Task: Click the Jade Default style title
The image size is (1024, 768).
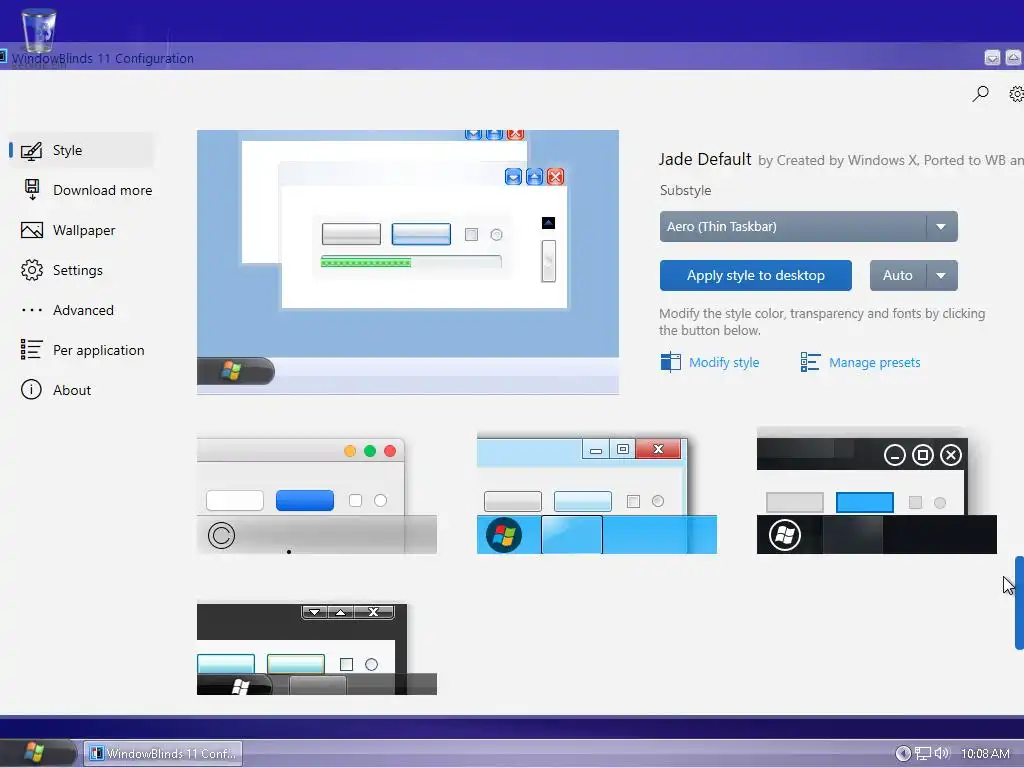Action: pyautogui.click(x=705, y=159)
